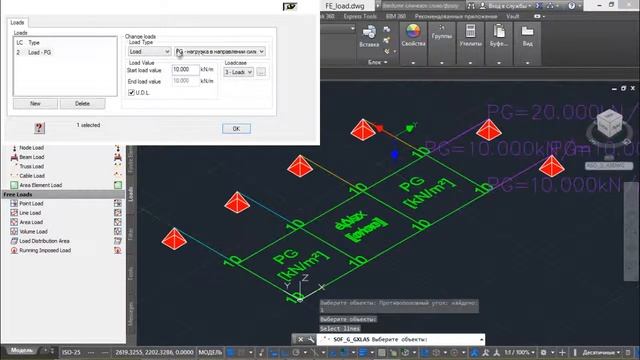
Task: Open the vertical Loads palette tab
Action: [131, 193]
